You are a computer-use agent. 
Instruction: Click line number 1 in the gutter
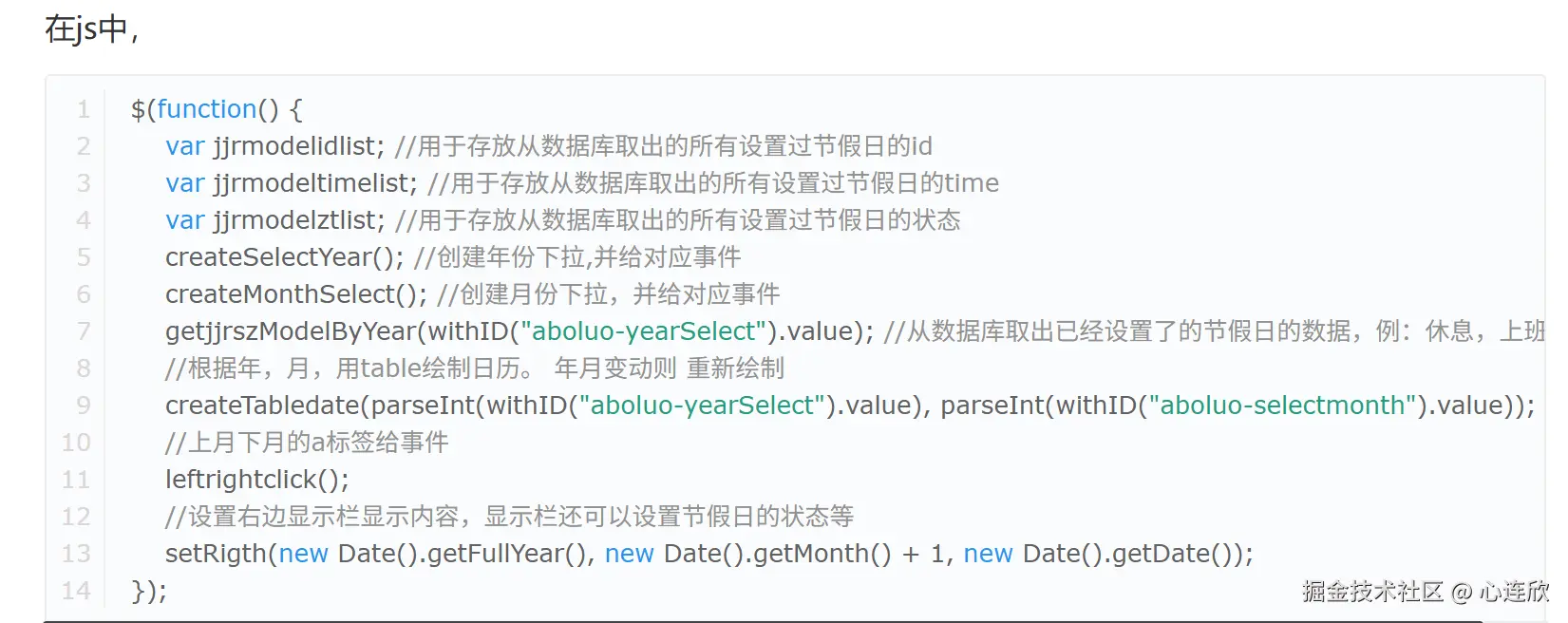[x=84, y=109]
